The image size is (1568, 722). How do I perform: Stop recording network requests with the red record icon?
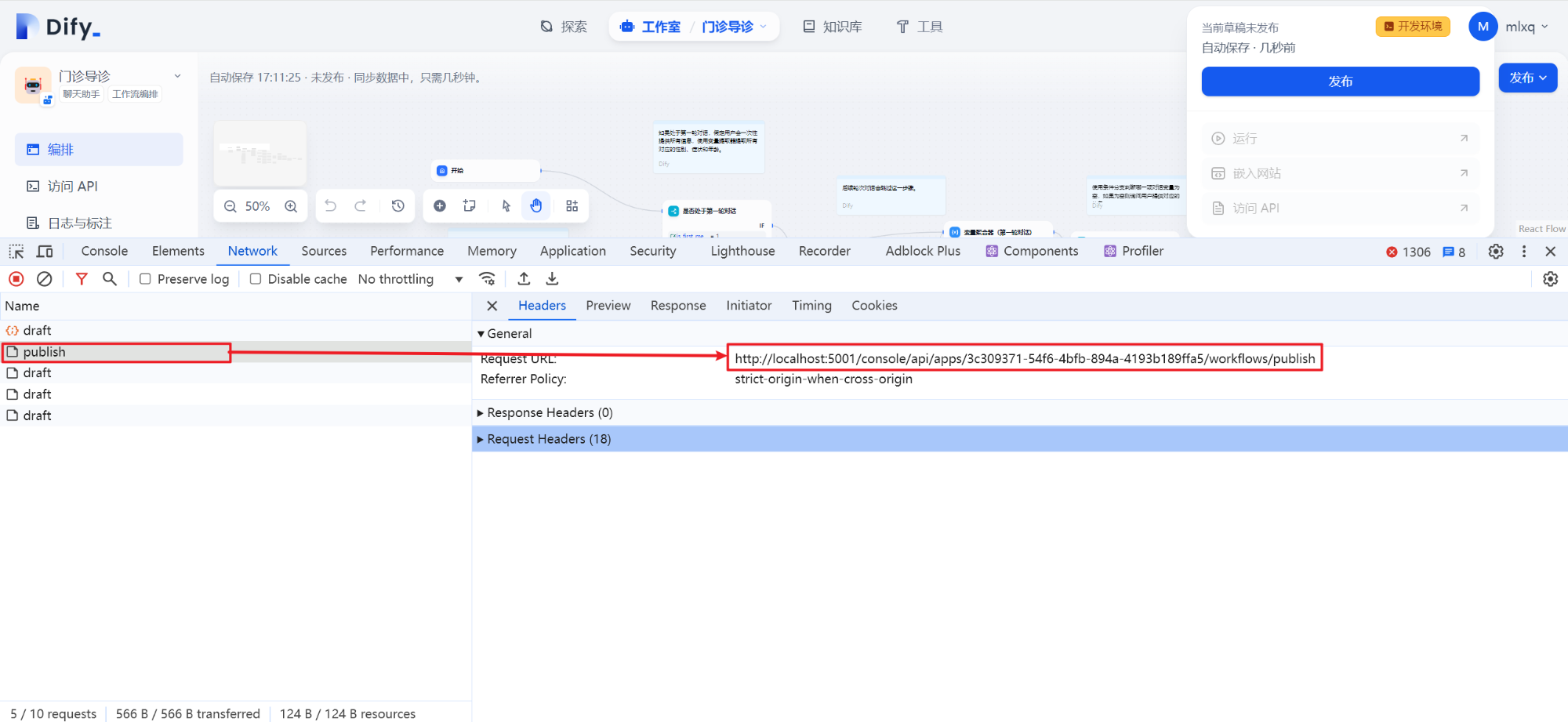16,278
